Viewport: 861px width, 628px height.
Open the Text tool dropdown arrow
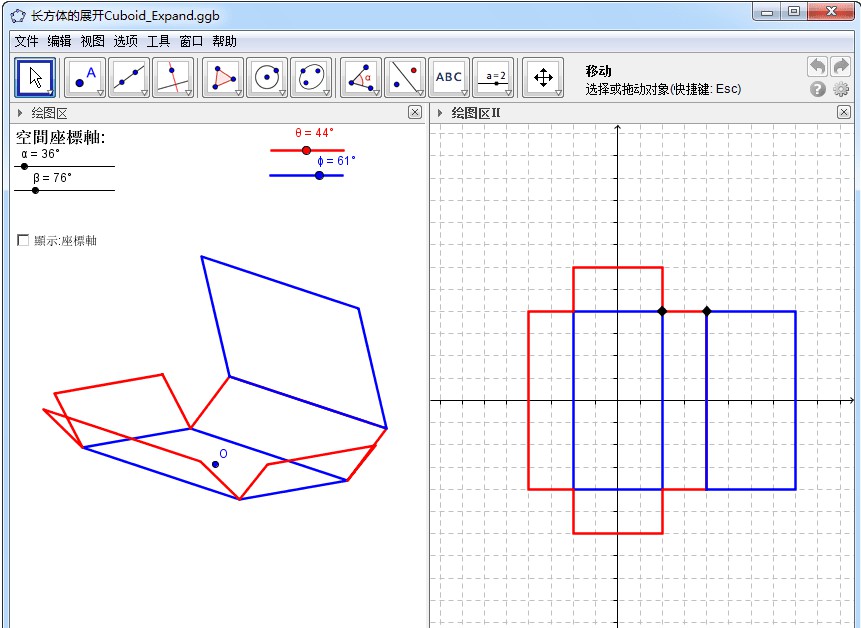[x=464, y=93]
